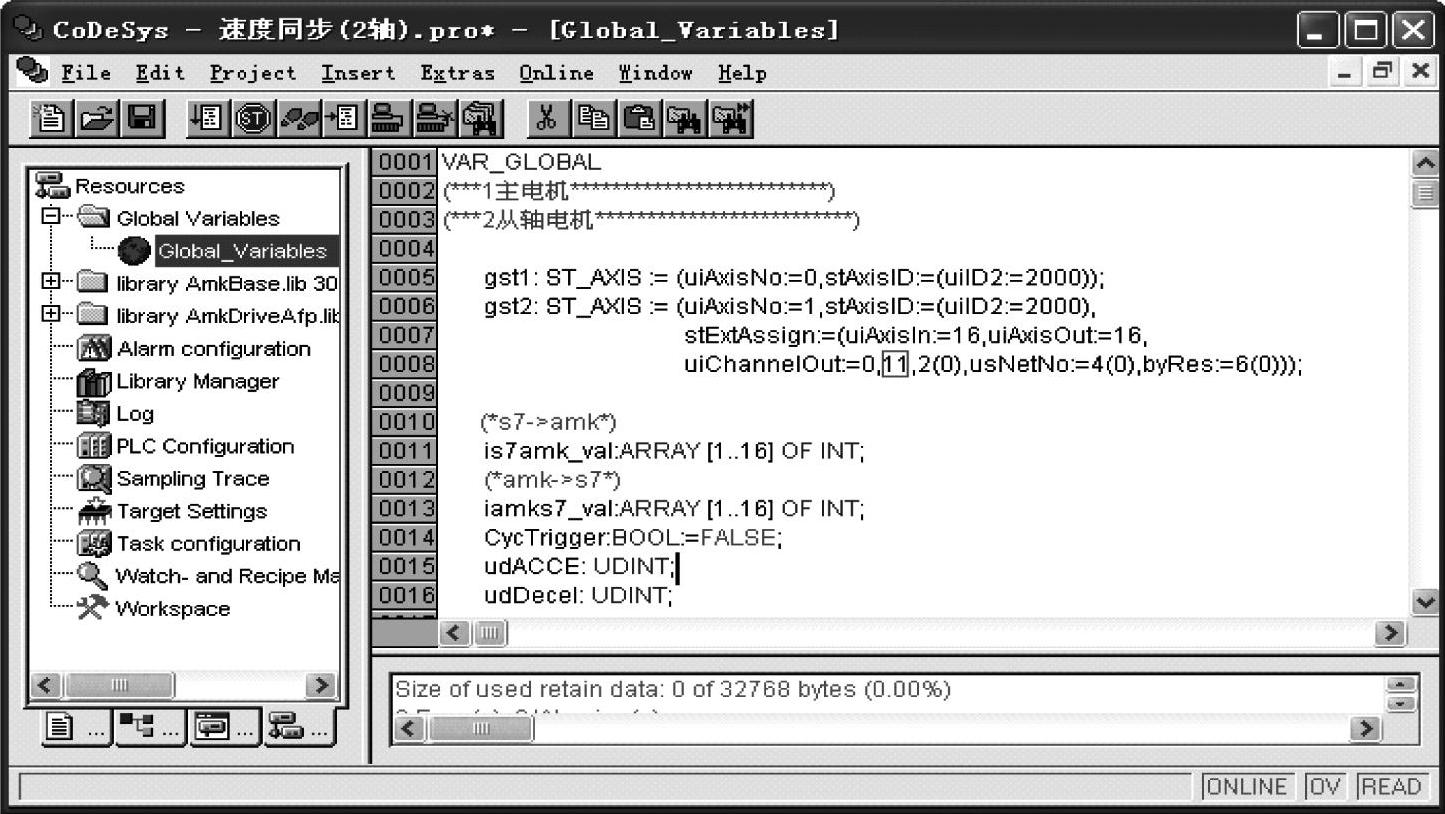Viewport: 1445px width, 814px height.
Task: Click the is7amk_val array declaration line
Action: pyautogui.click(x=674, y=451)
